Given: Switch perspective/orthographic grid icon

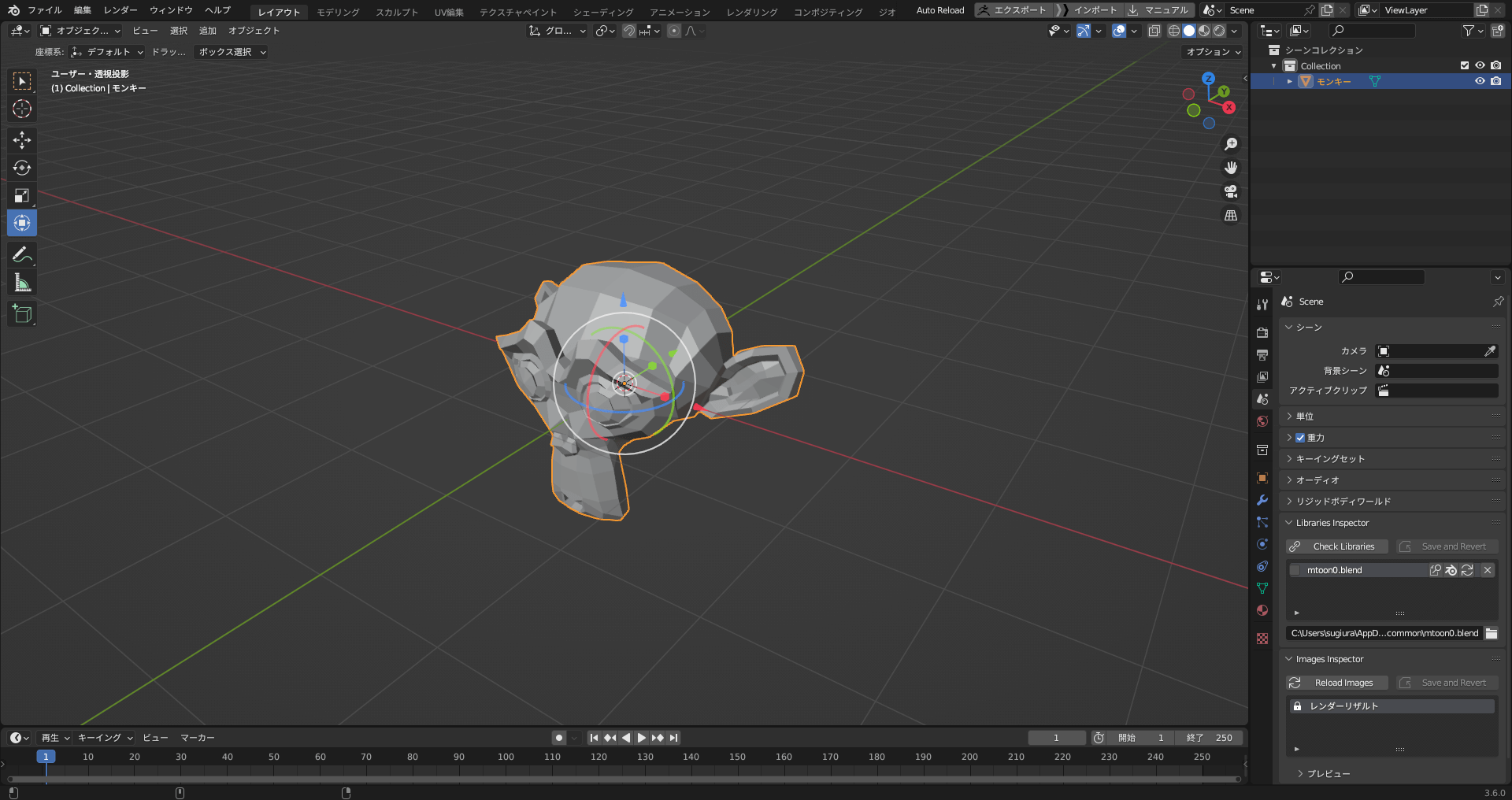Looking at the screenshot, I should 1231,215.
